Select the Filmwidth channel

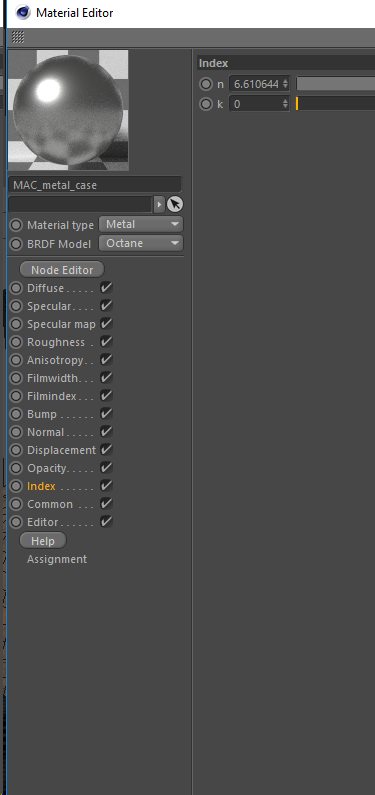[53, 378]
